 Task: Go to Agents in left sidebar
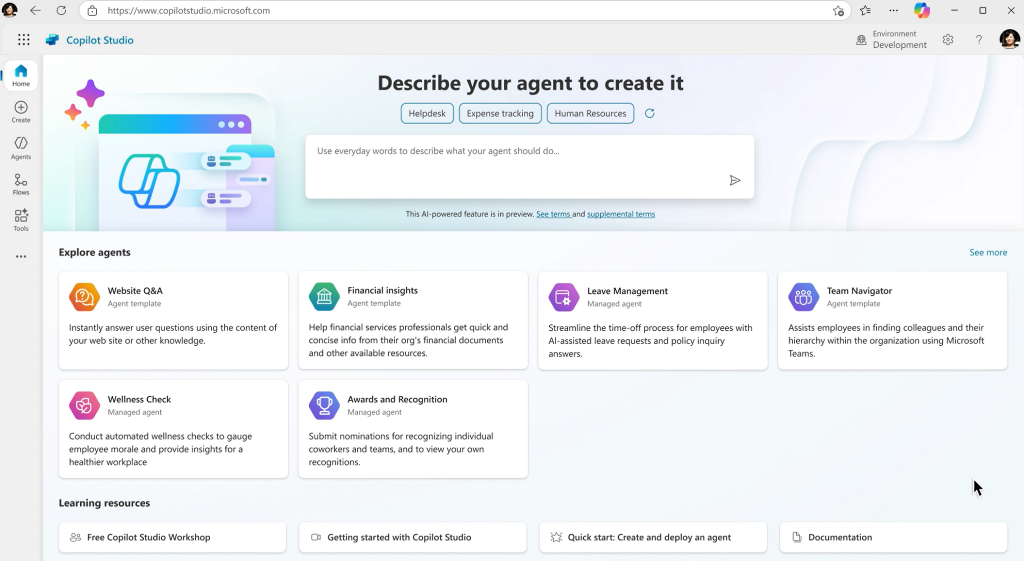[21, 148]
